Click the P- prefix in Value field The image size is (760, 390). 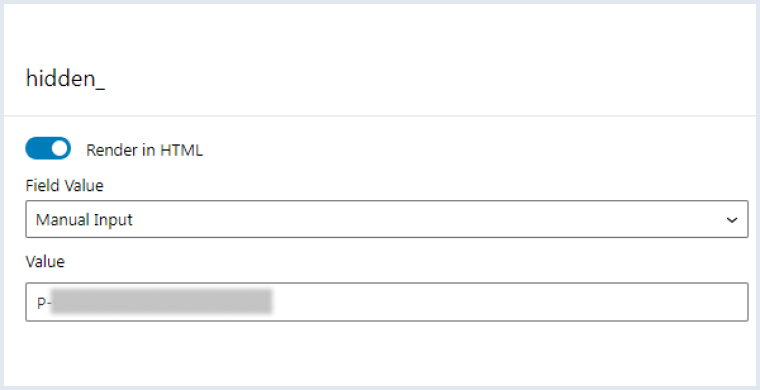click(43, 303)
